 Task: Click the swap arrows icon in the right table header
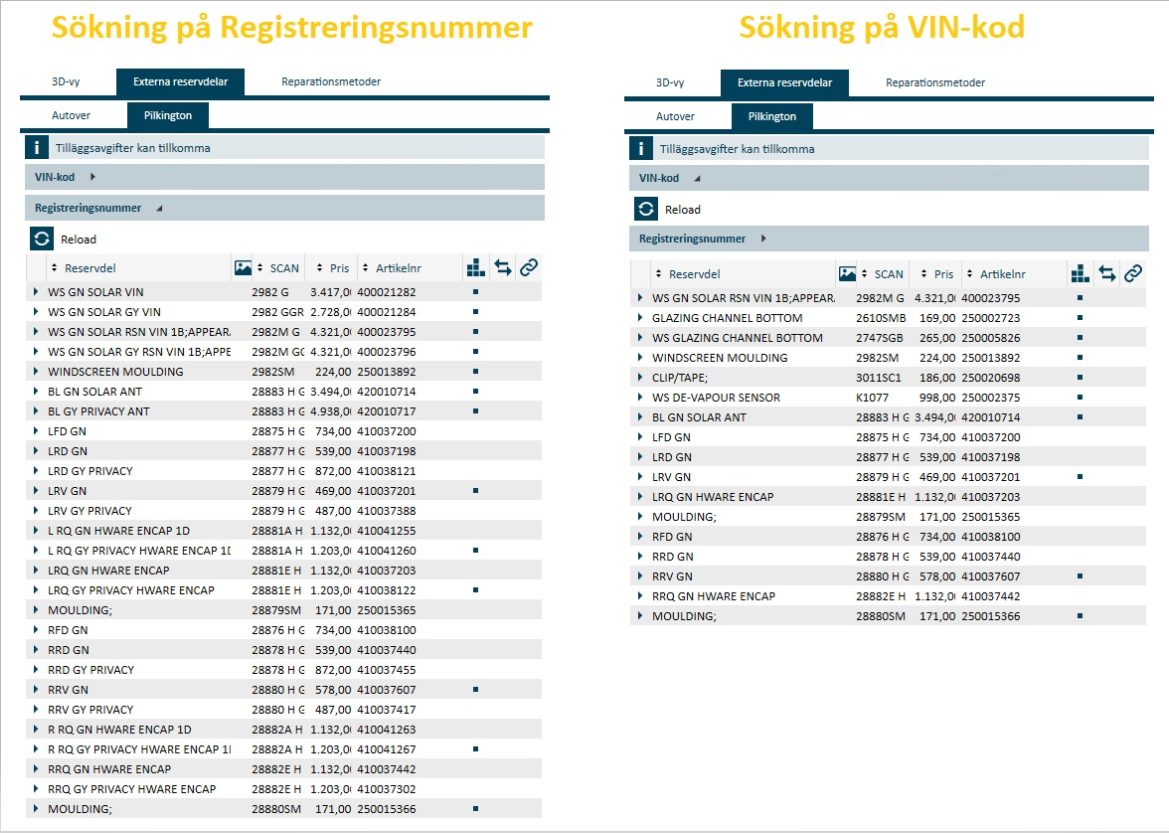1107,274
